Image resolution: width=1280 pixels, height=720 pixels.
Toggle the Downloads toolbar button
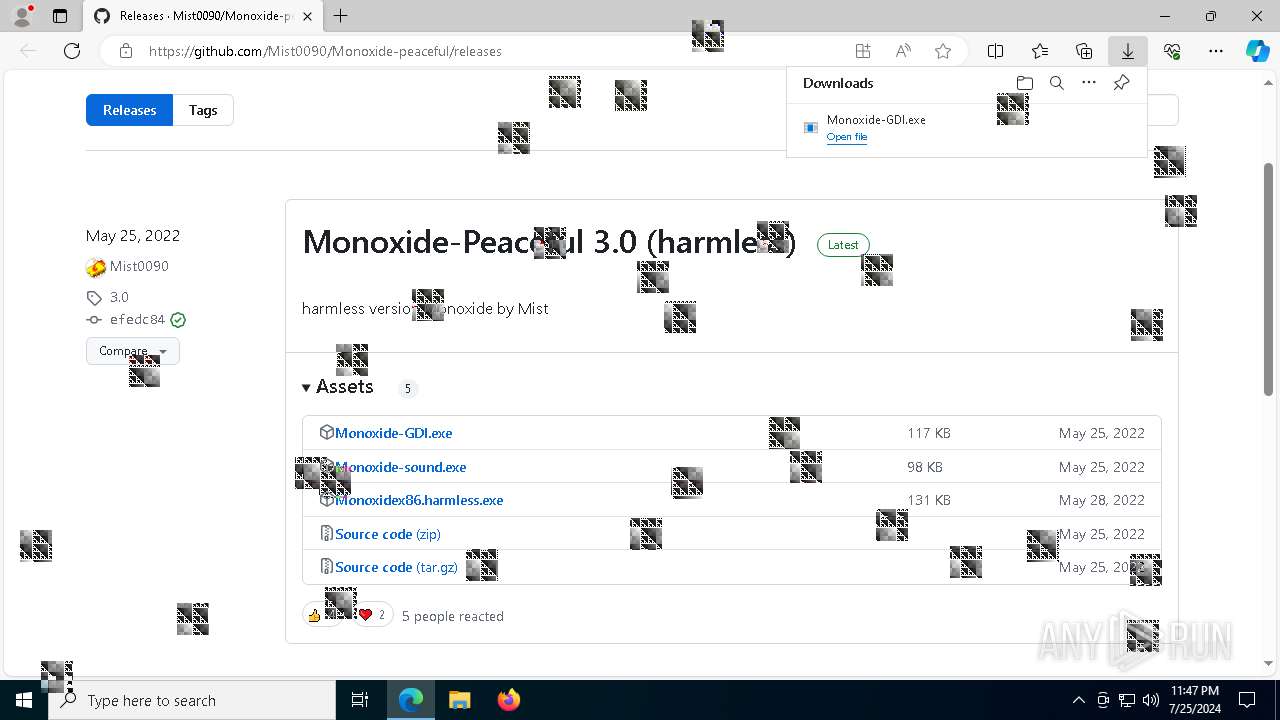(x=1128, y=51)
